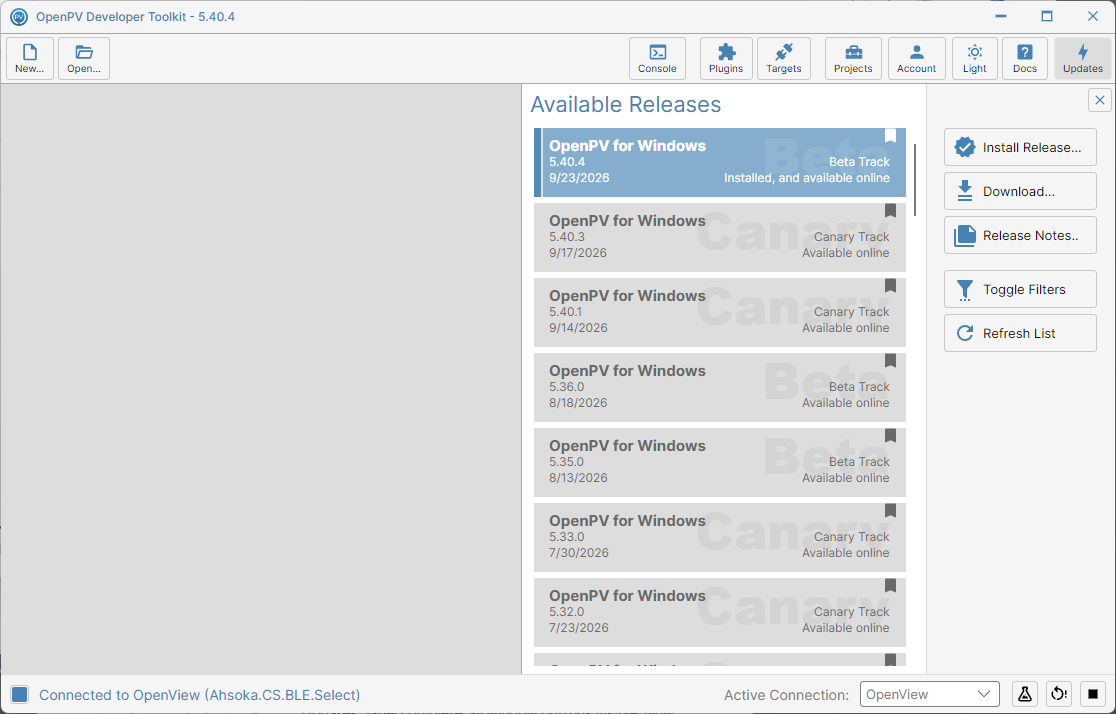Click the blue connection status indicator square
This screenshot has height=714, width=1116.
pyautogui.click(x=20, y=695)
